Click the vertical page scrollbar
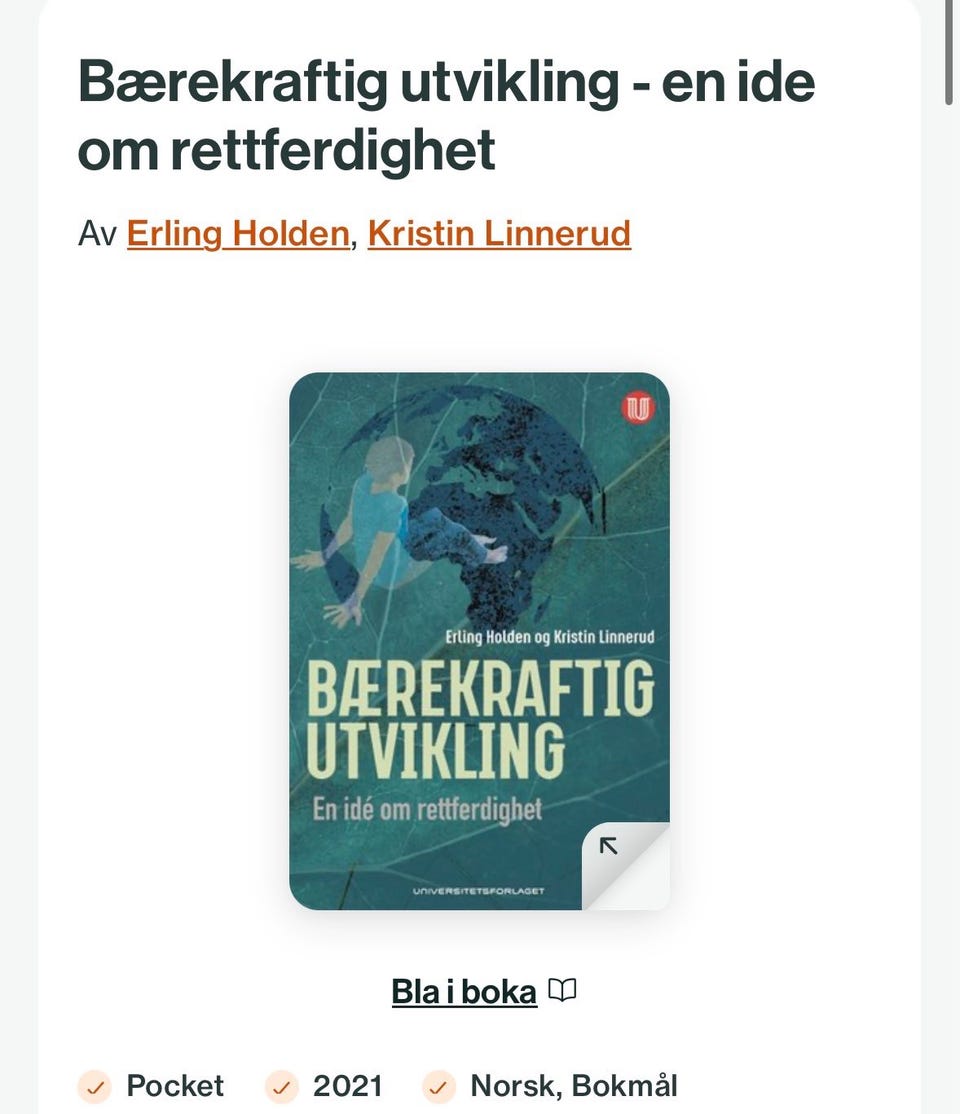This screenshot has width=960, height=1114. [x=949, y=53]
